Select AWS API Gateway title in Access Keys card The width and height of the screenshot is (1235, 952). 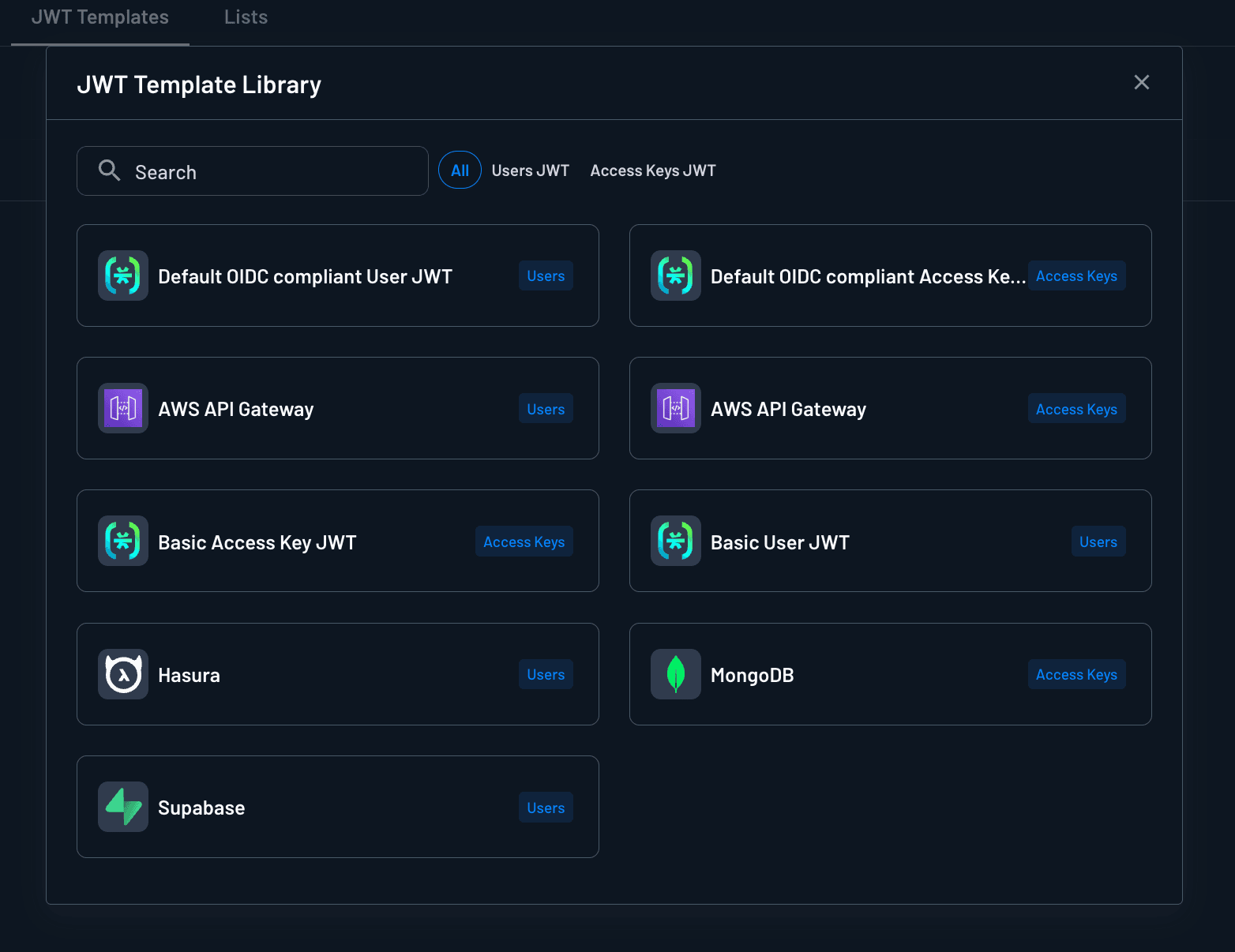pyautogui.click(x=789, y=409)
